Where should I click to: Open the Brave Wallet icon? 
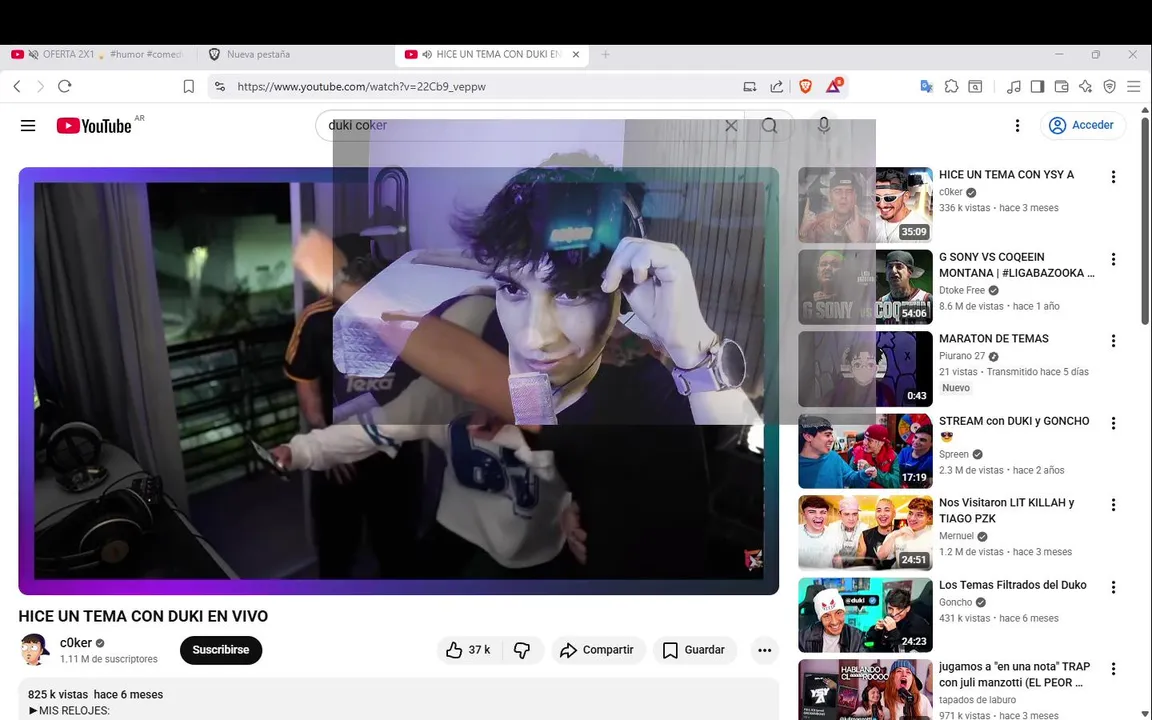1062,87
